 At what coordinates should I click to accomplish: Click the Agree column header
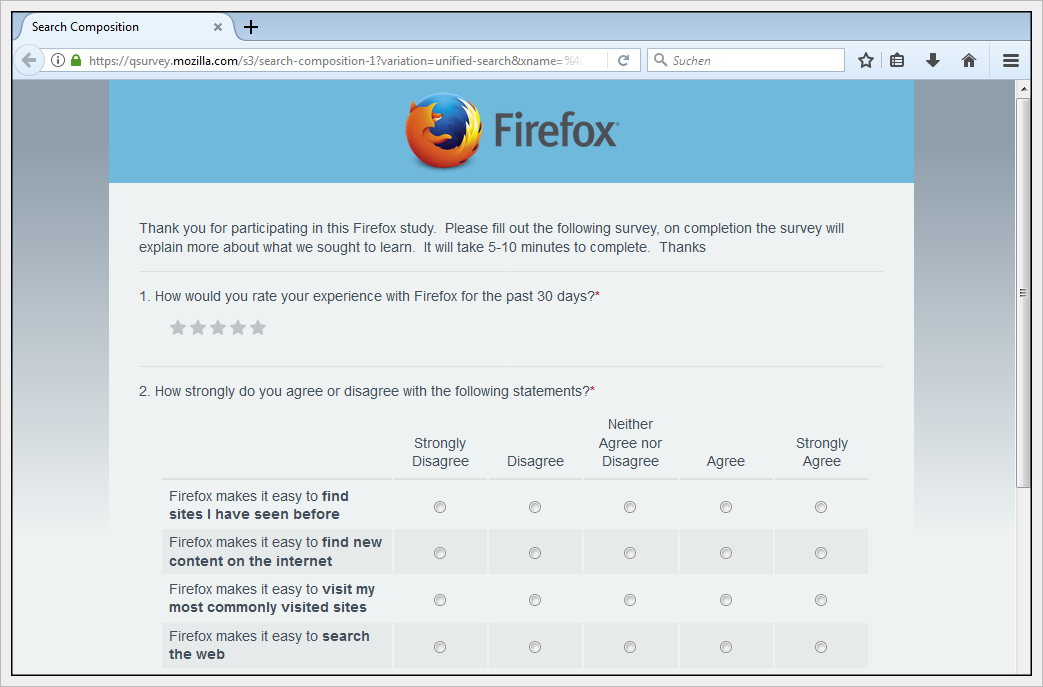(726, 461)
